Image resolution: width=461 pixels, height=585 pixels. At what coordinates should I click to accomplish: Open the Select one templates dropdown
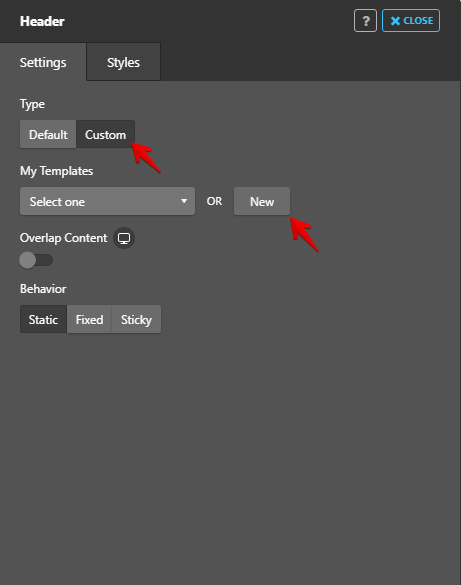107,201
